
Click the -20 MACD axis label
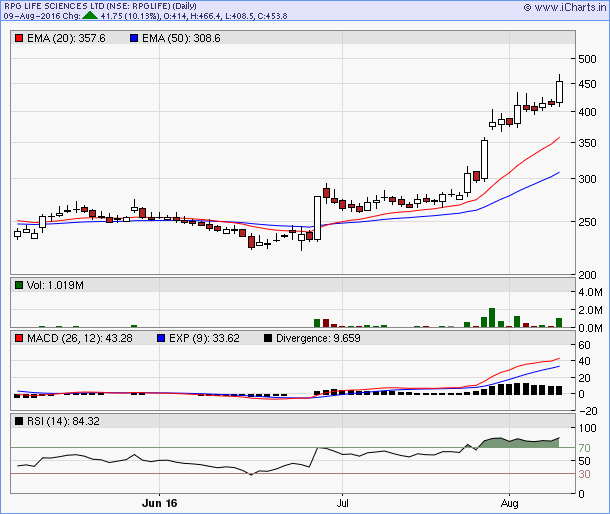[588, 411]
